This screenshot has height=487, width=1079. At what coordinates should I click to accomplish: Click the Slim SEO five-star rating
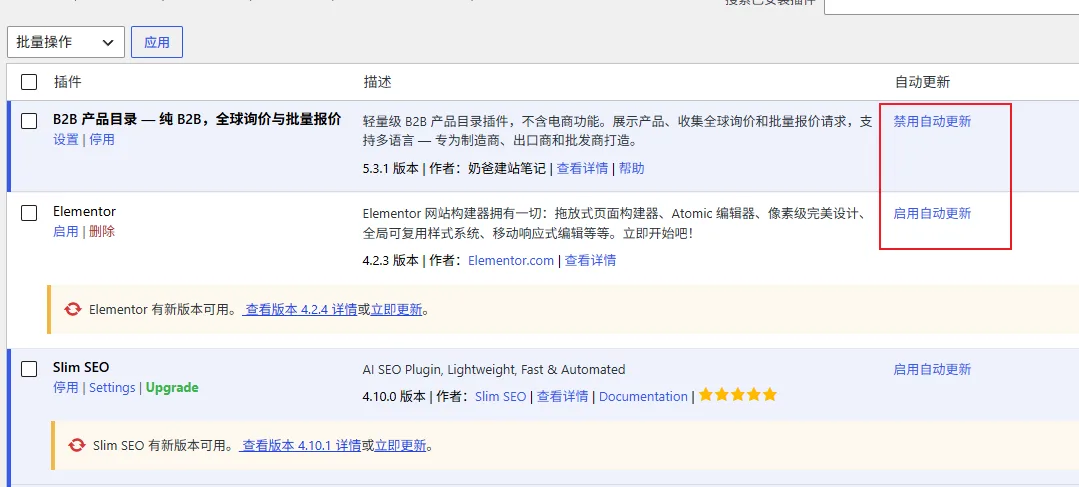[738, 396]
